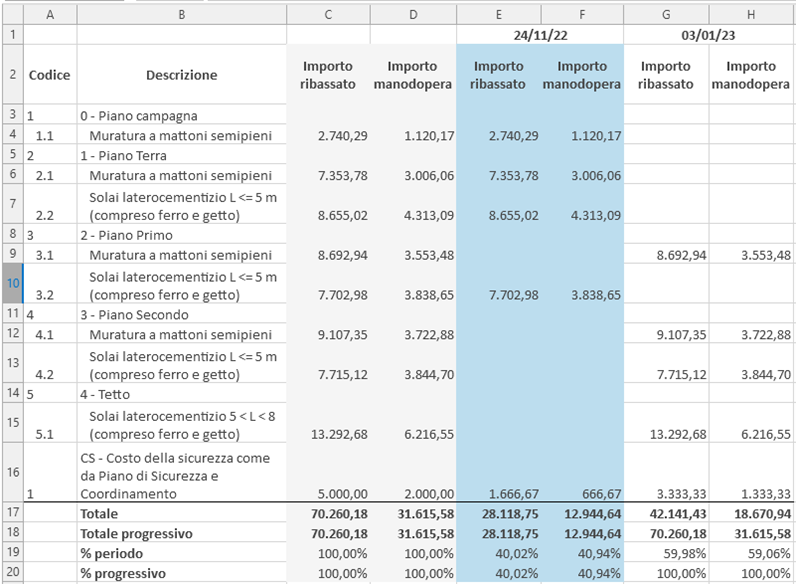
Task: Select row 10 header
Action: click(13, 283)
